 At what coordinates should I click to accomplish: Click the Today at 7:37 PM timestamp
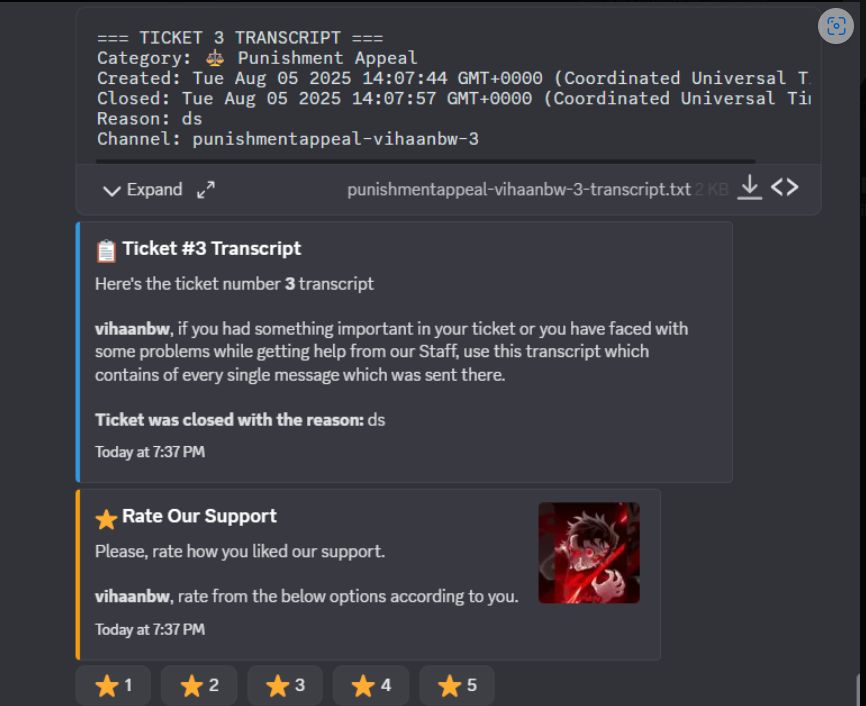[x=150, y=452]
